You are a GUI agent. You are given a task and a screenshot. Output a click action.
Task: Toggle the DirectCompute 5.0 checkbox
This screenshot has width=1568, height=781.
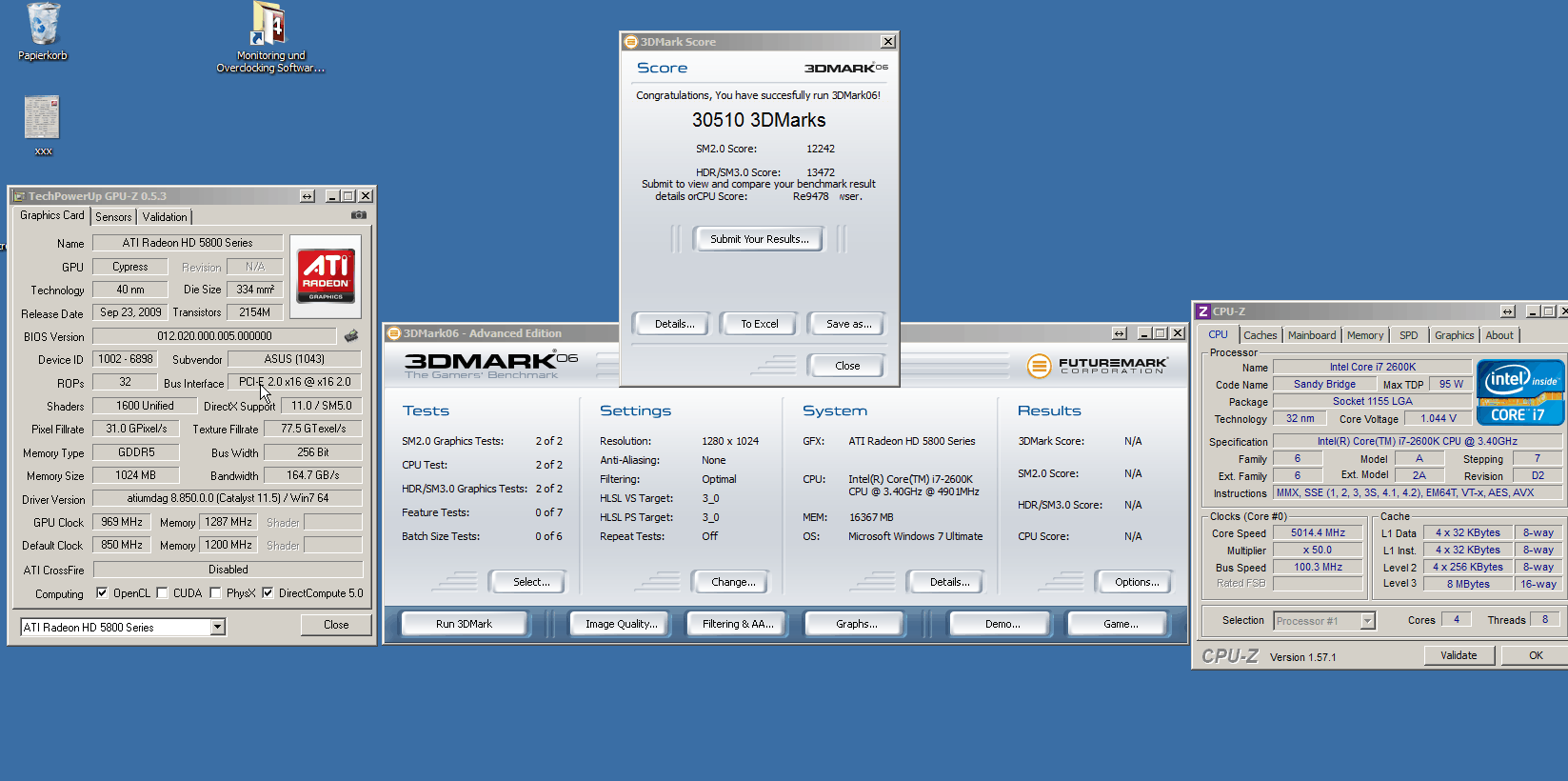pyautogui.click(x=268, y=592)
